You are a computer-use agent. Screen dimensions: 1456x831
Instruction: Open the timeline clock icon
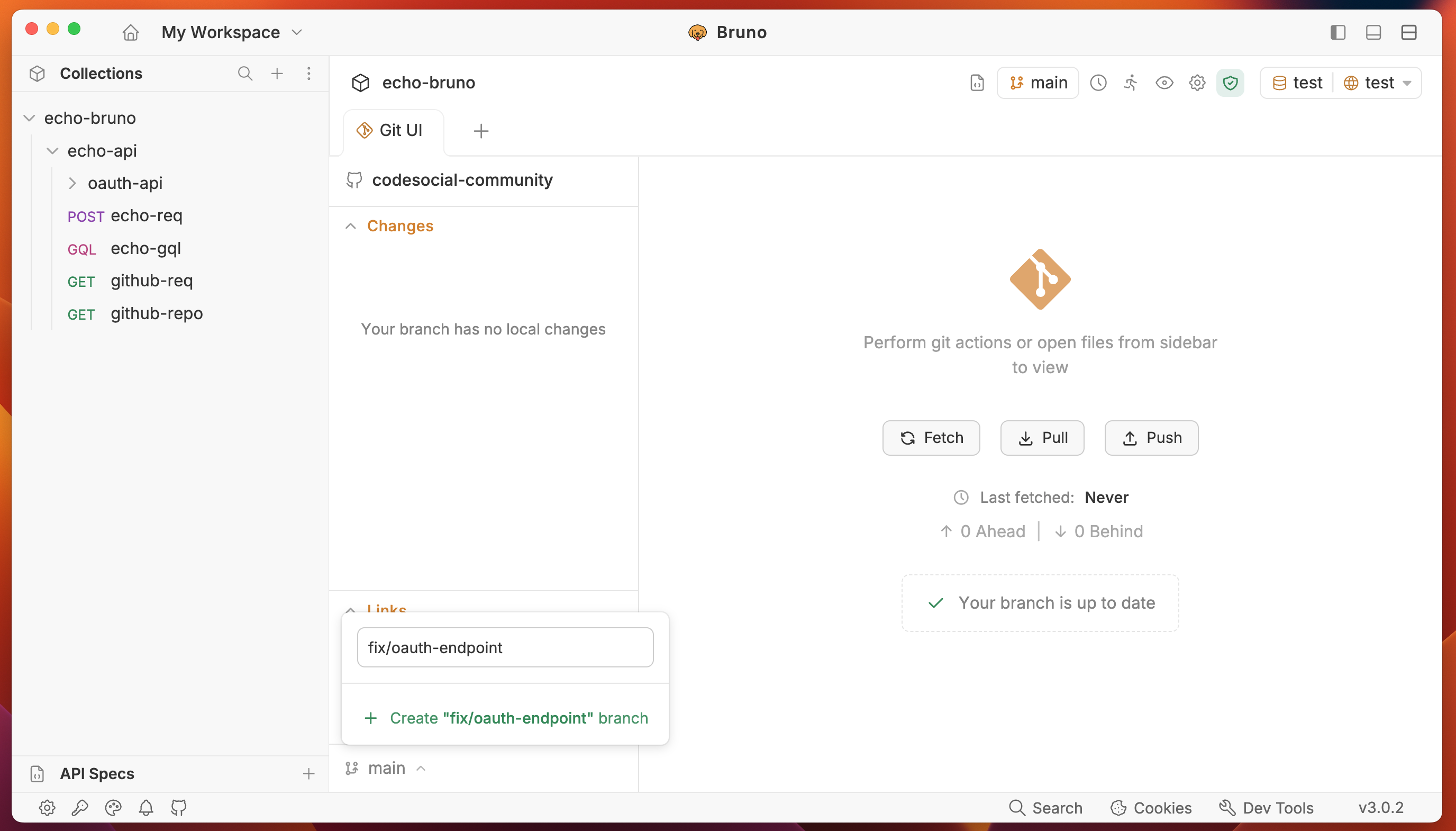[1098, 83]
